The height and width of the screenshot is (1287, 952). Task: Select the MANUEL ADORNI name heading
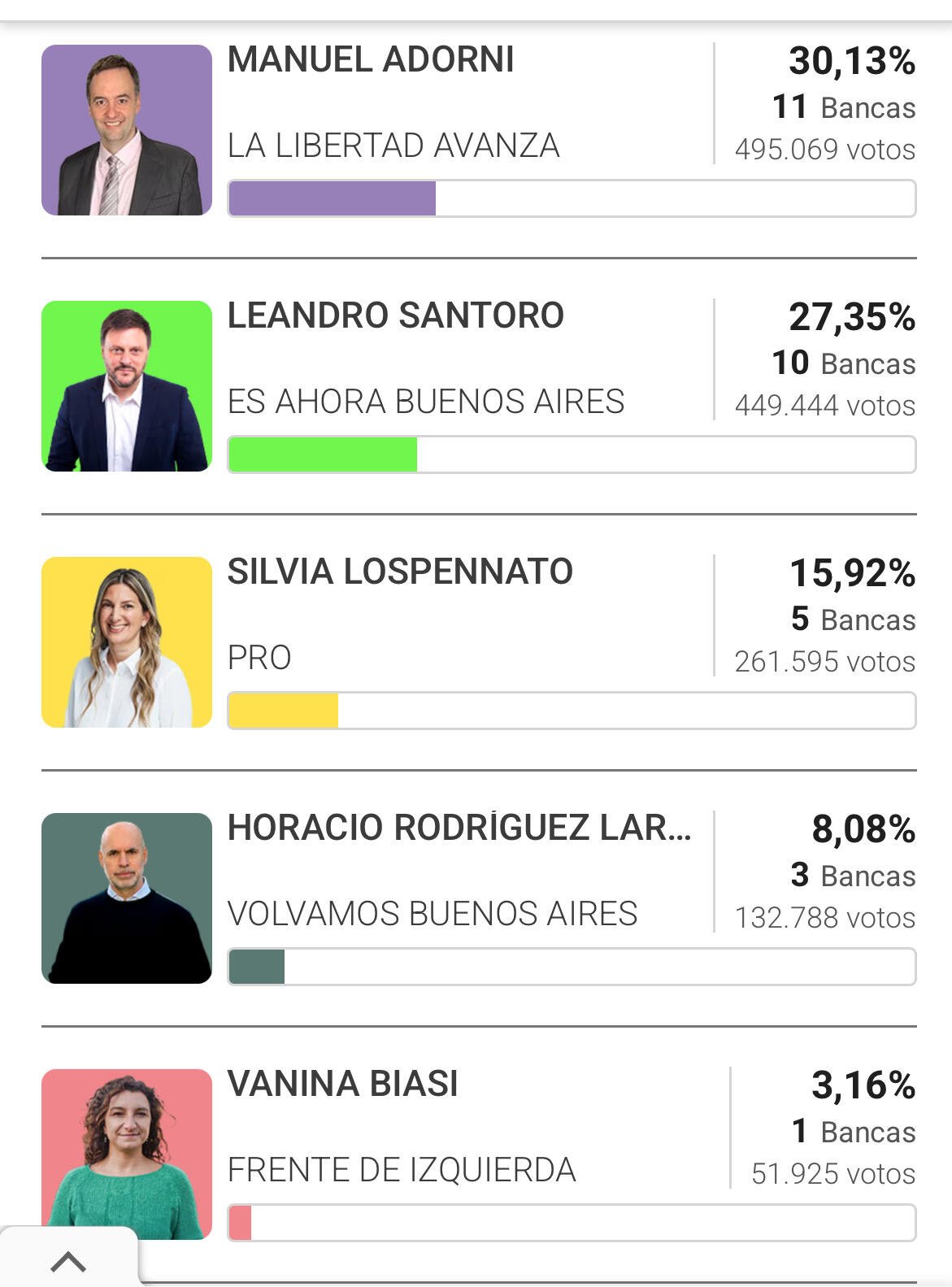(371, 59)
